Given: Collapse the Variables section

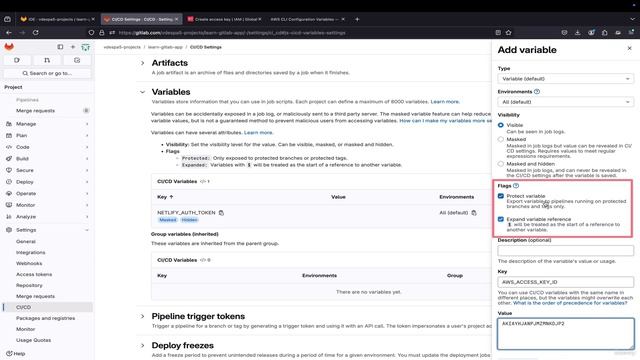Looking at the screenshot, I should coord(142,92).
